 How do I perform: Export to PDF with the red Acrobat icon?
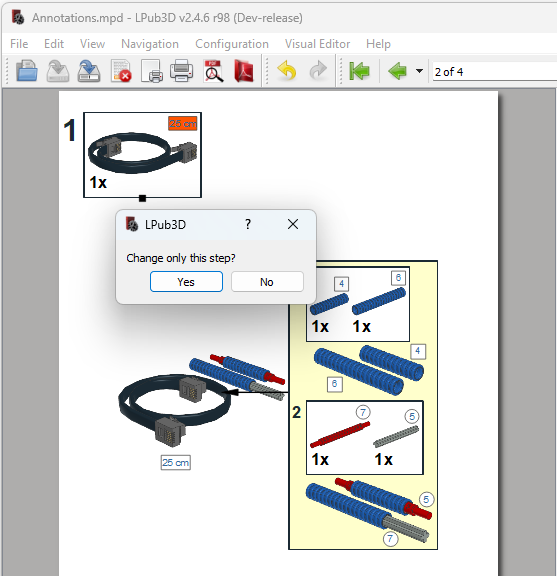[244, 71]
